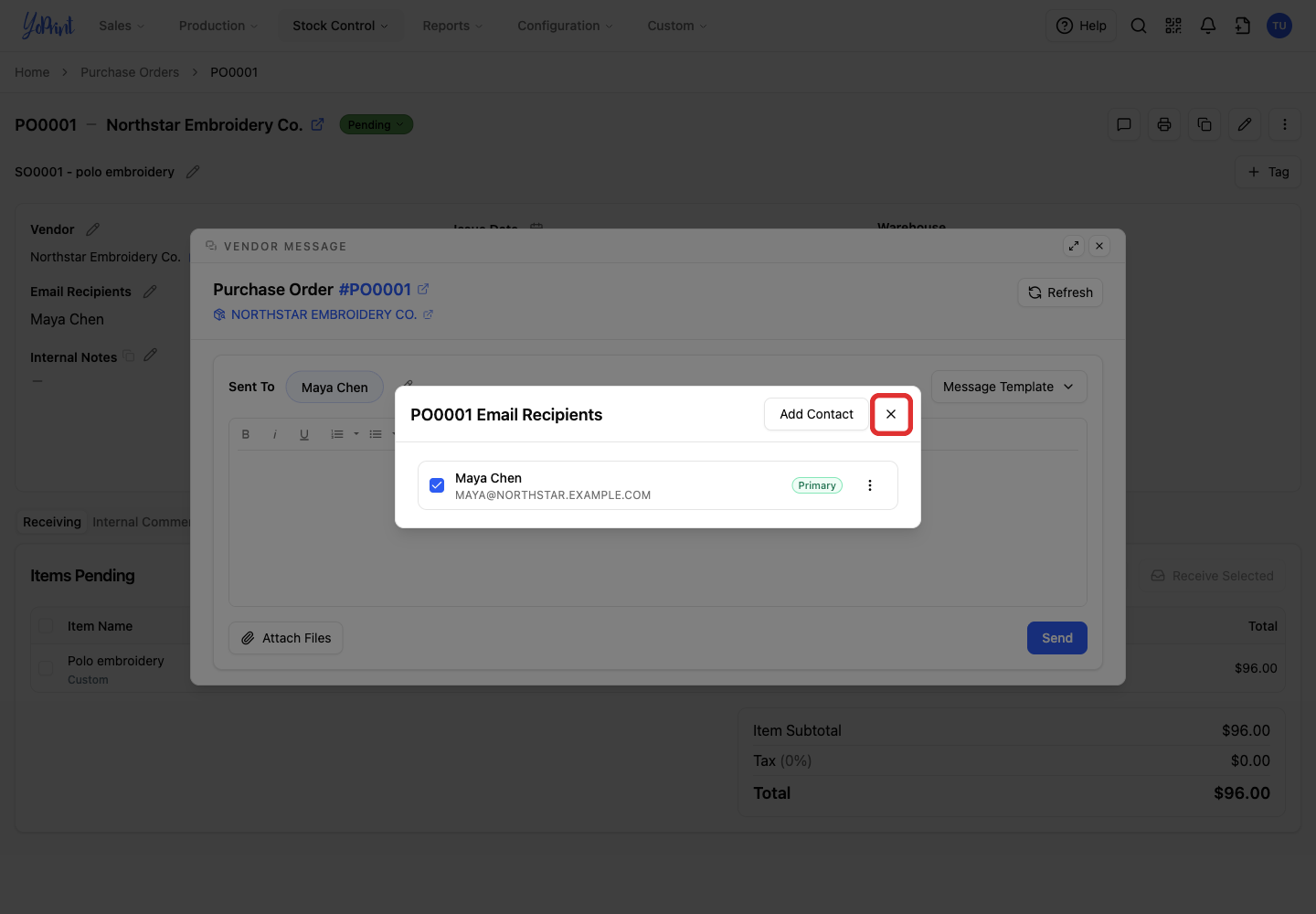Click the Maya Chen chip in Sent To
Image resolution: width=1316 pixels, height=914 pixels.
[334, 388]
